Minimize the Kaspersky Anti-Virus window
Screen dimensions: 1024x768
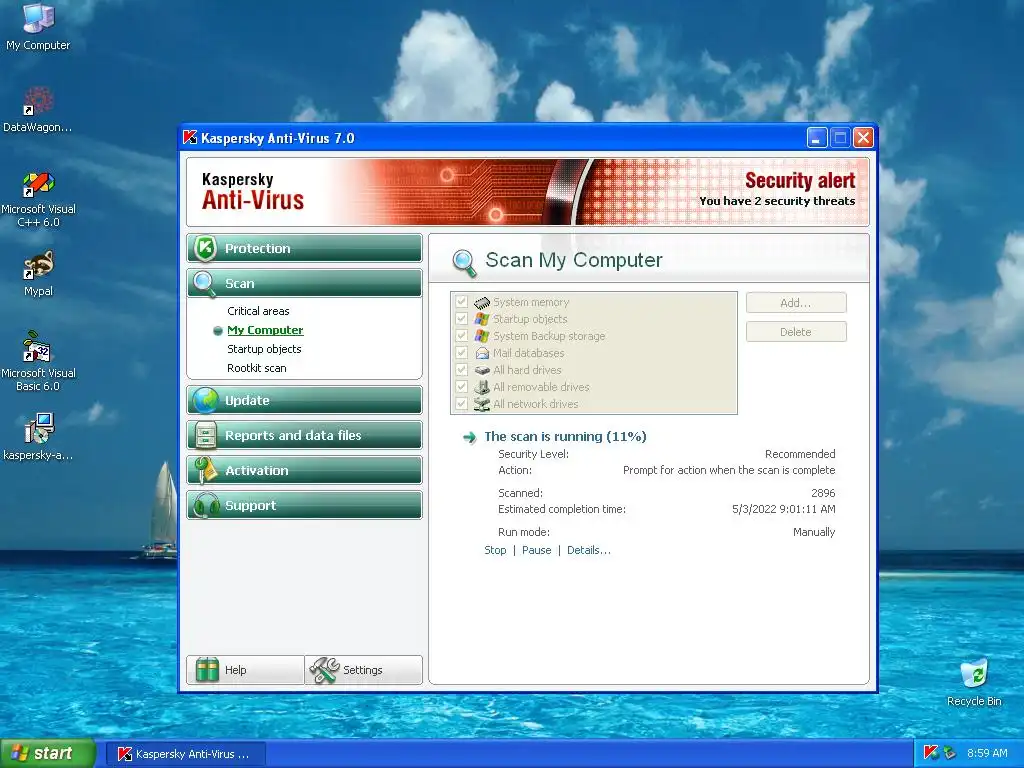tap(817, 138)
